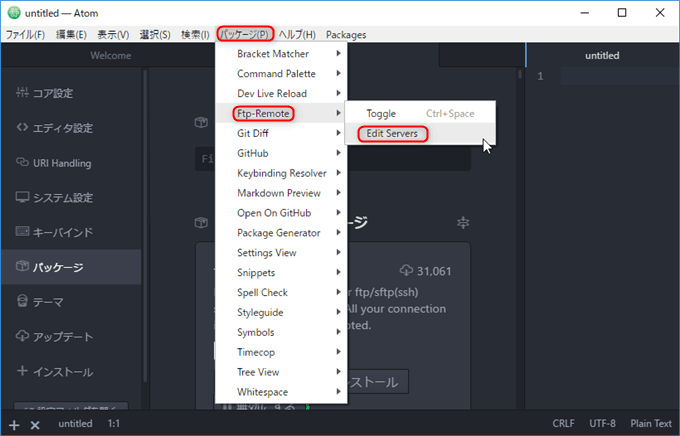Change Plain Text grammar in status bar
Screen dimensions: 680x436
point(651,423)
